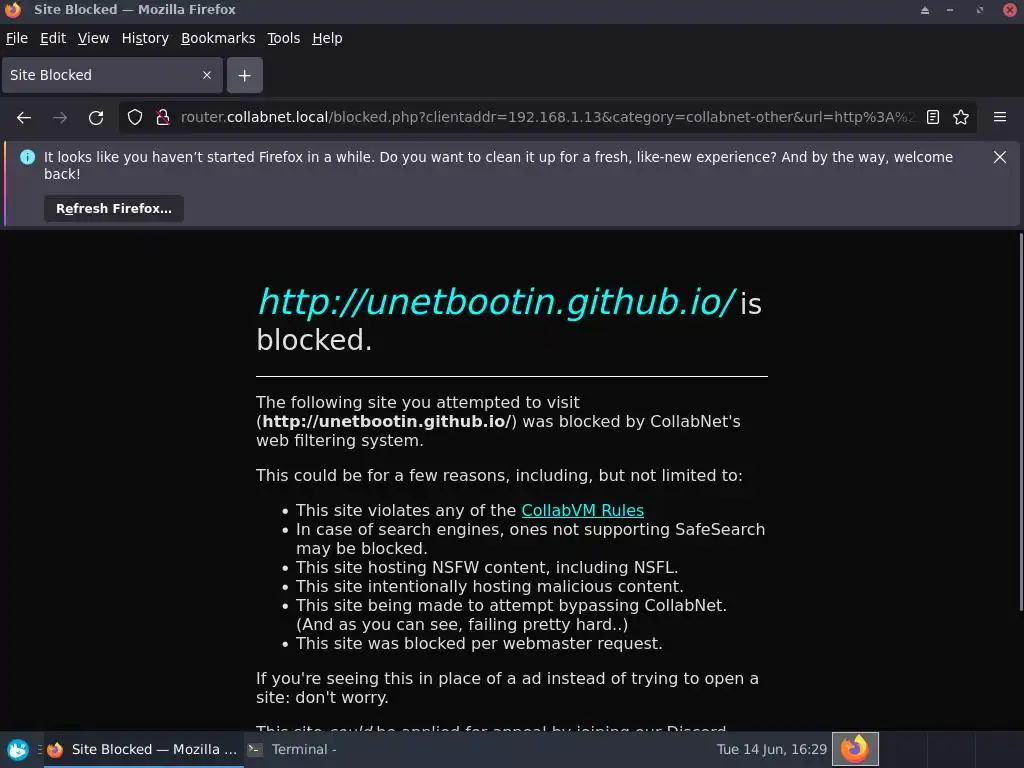Click the forward navigation arrow
The image size is (1024, 768).
click(x=60, y=118)
